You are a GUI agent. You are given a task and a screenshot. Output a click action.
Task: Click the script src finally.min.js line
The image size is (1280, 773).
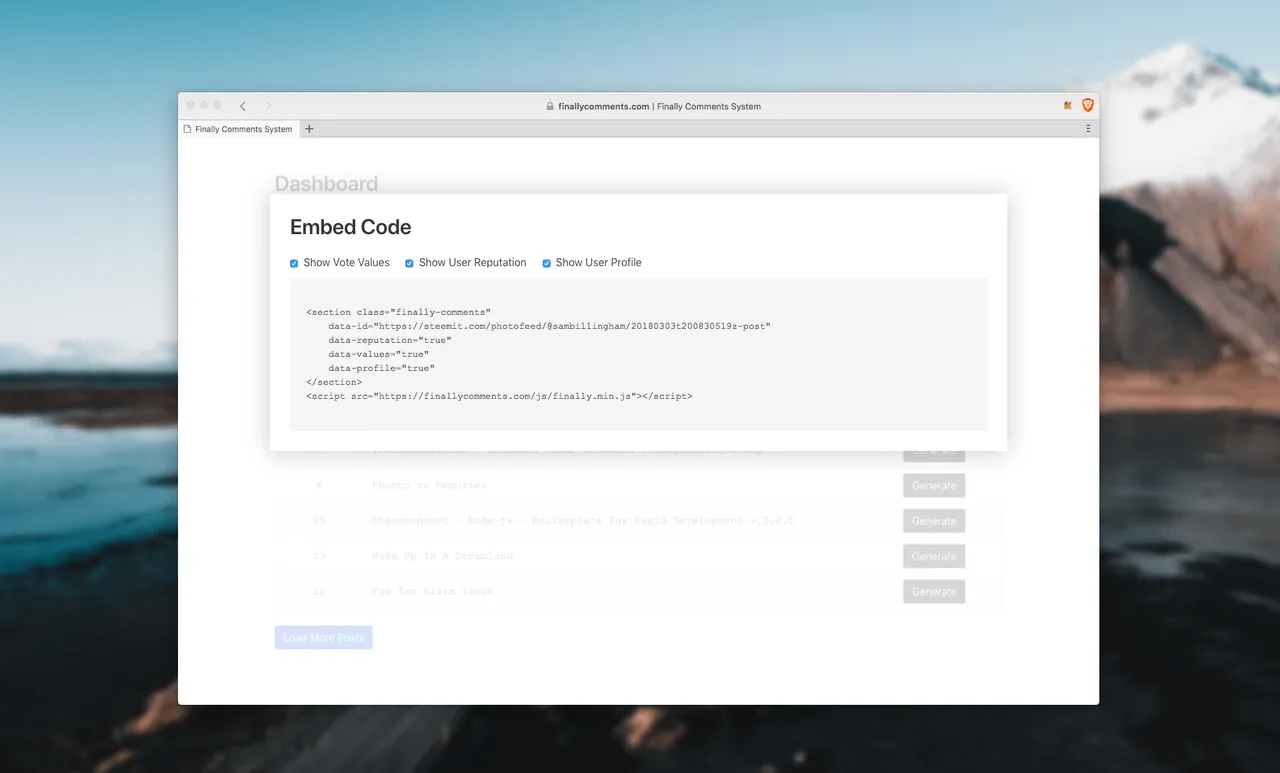pyautogui.click(x=499, y=396)
